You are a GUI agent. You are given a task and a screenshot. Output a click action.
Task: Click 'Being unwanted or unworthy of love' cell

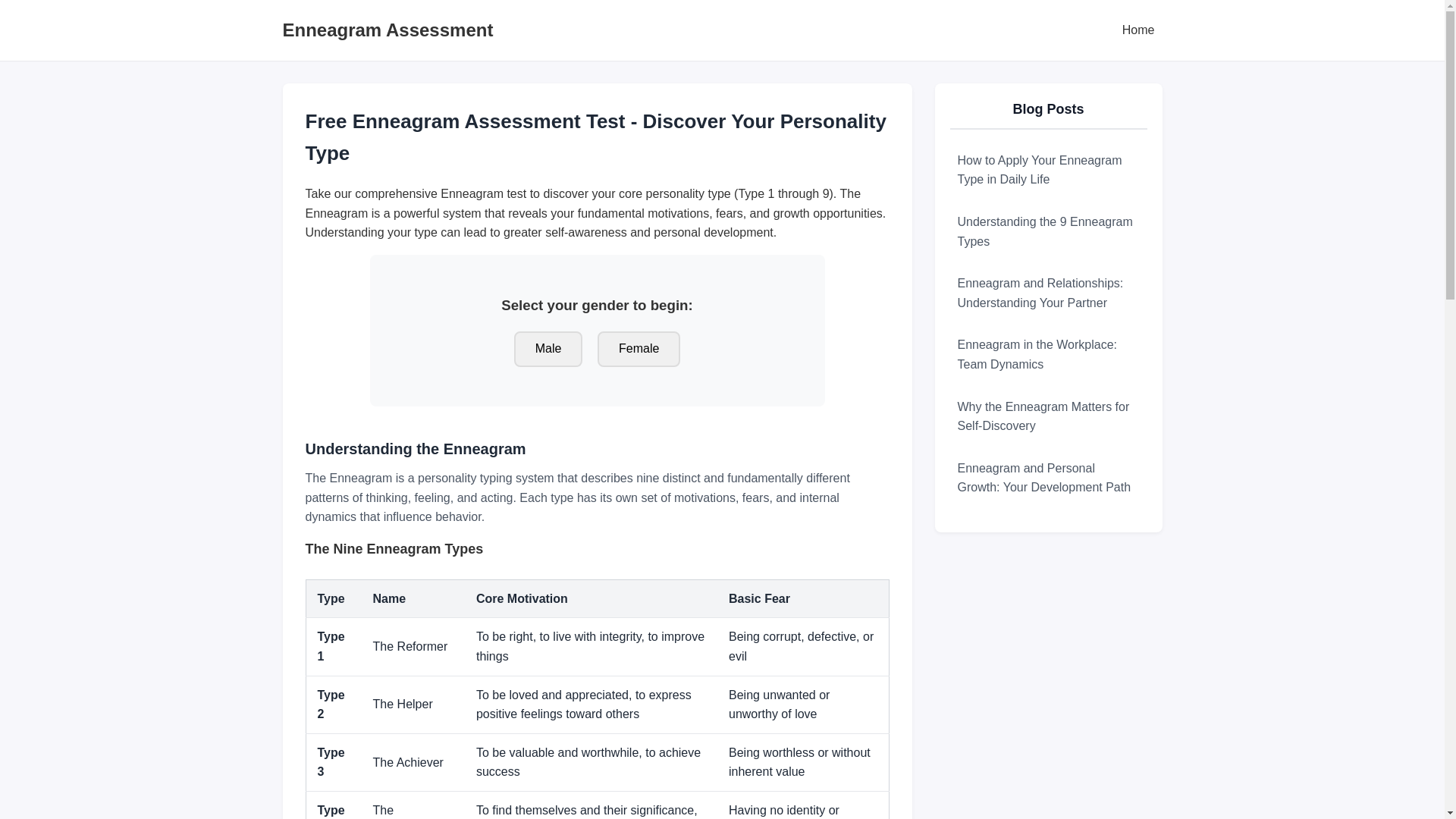802,704
